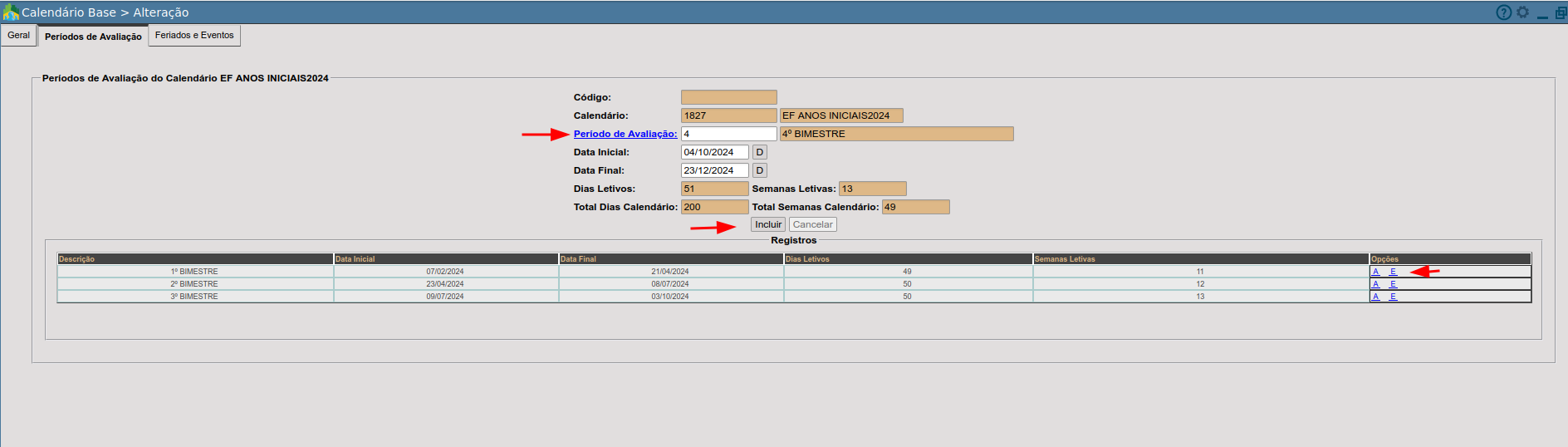The image size is (1568, 447).
Task: Click the application logo in the title bar
Action: 11,12
